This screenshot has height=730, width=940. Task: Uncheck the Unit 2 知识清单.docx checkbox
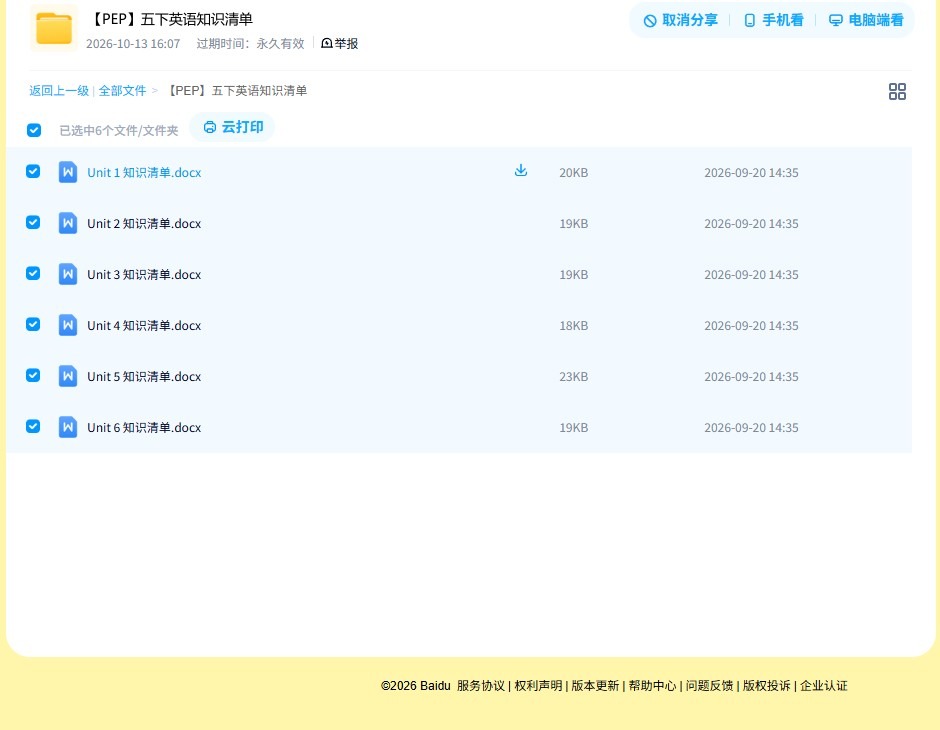[33, 222]
